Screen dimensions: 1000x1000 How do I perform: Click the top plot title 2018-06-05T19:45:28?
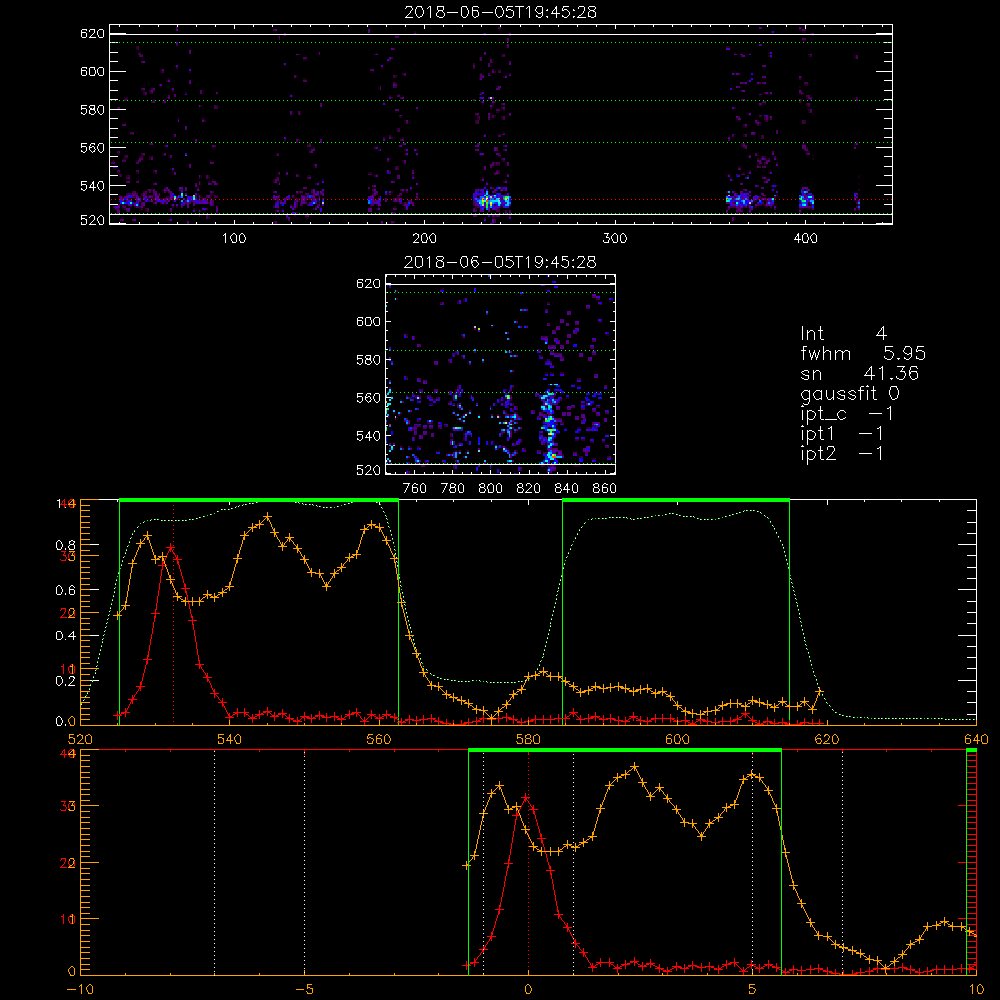coord(500,12)
